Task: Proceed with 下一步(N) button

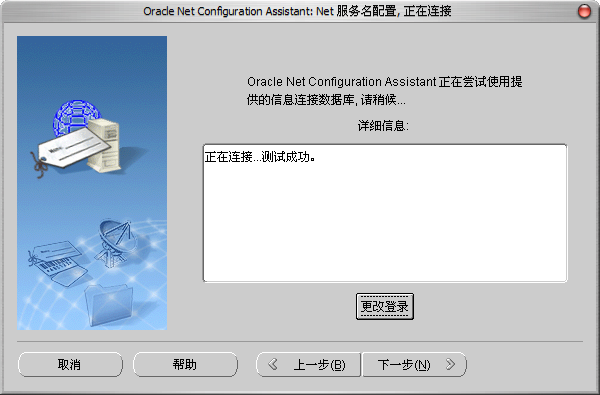Action: coord(414,364)
